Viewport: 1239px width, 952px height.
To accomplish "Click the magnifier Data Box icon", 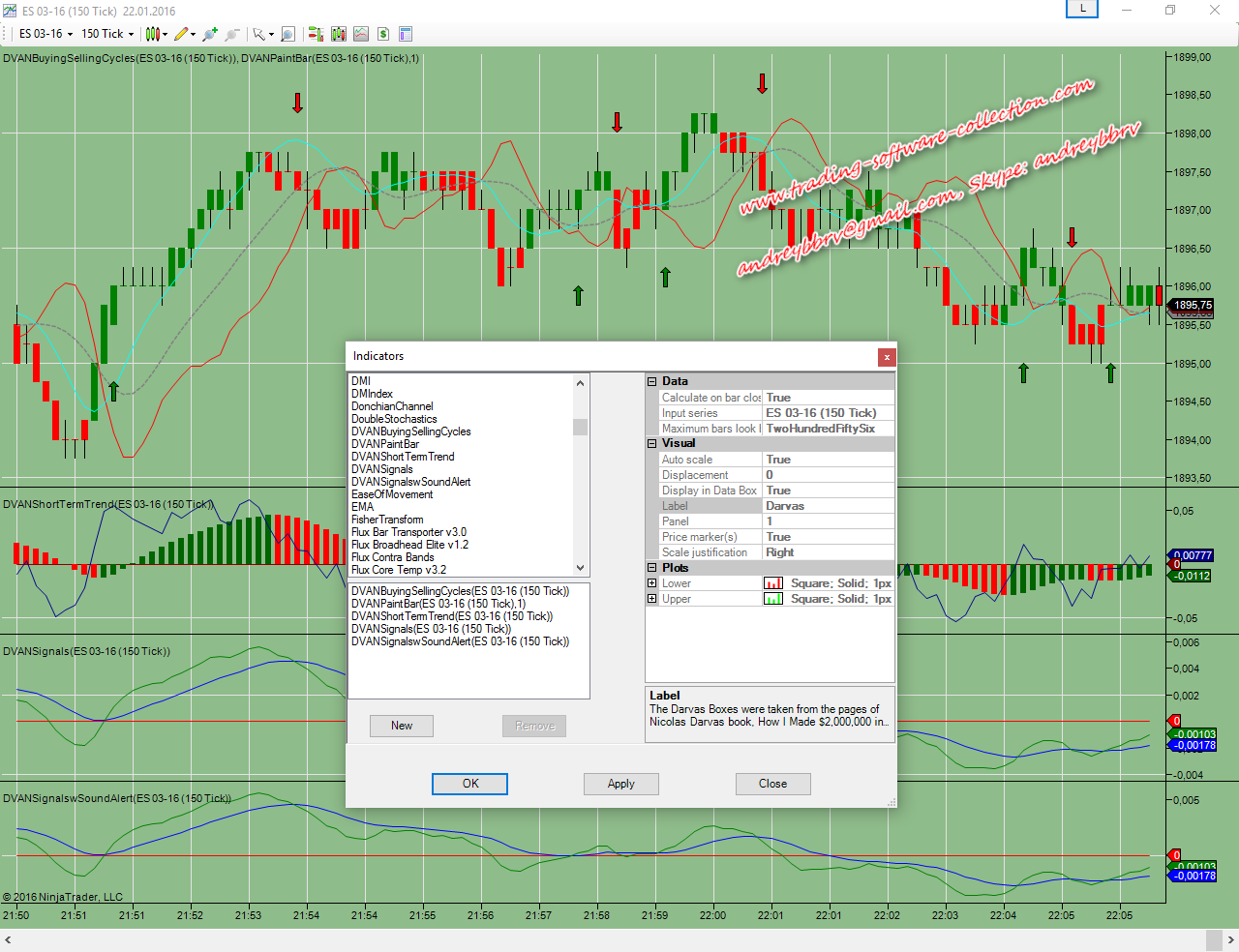I will [x=287, y=34].
